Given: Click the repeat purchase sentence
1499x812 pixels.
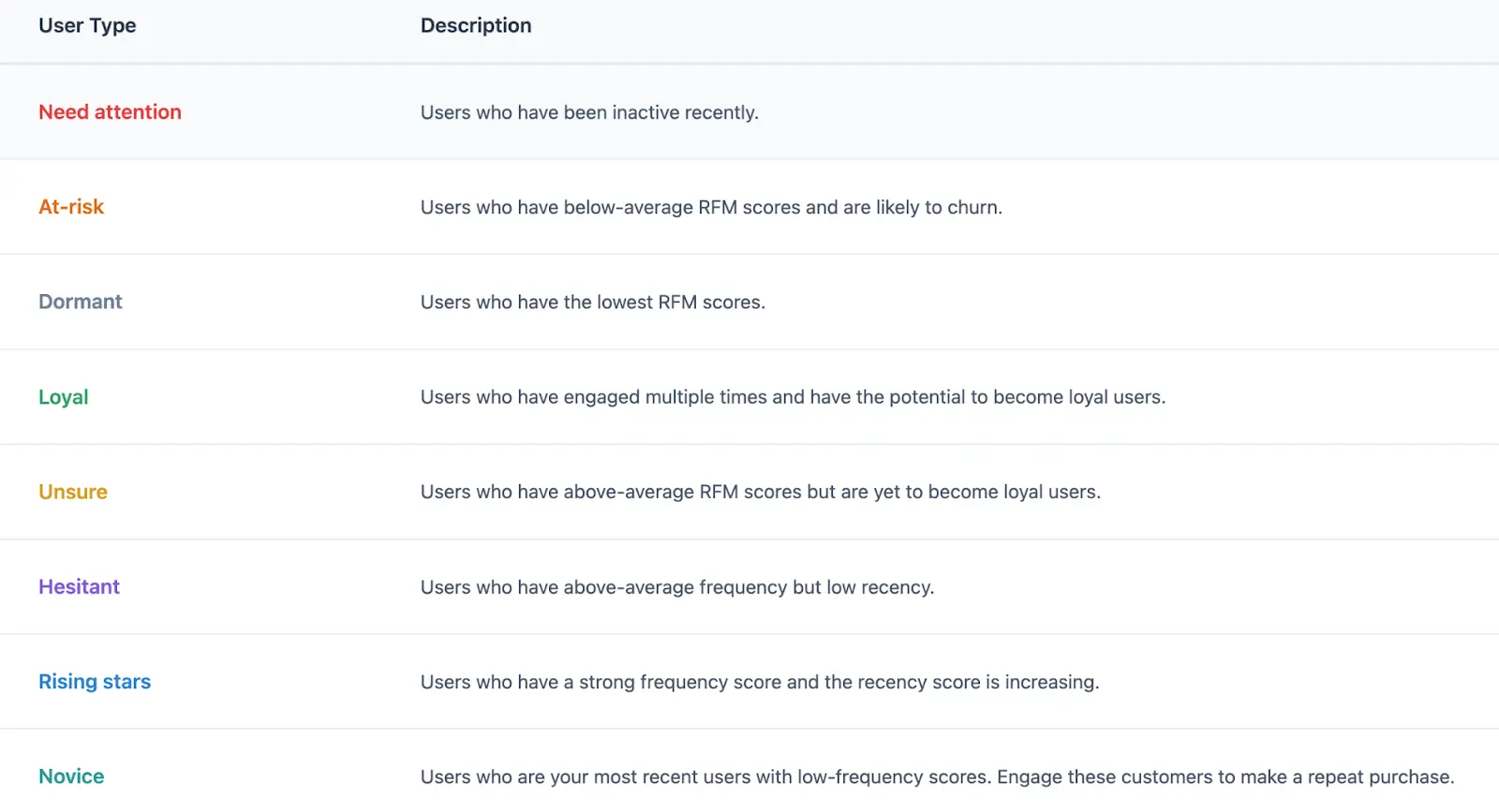Looking at the screenshot, I should [x=1225, y=777].
